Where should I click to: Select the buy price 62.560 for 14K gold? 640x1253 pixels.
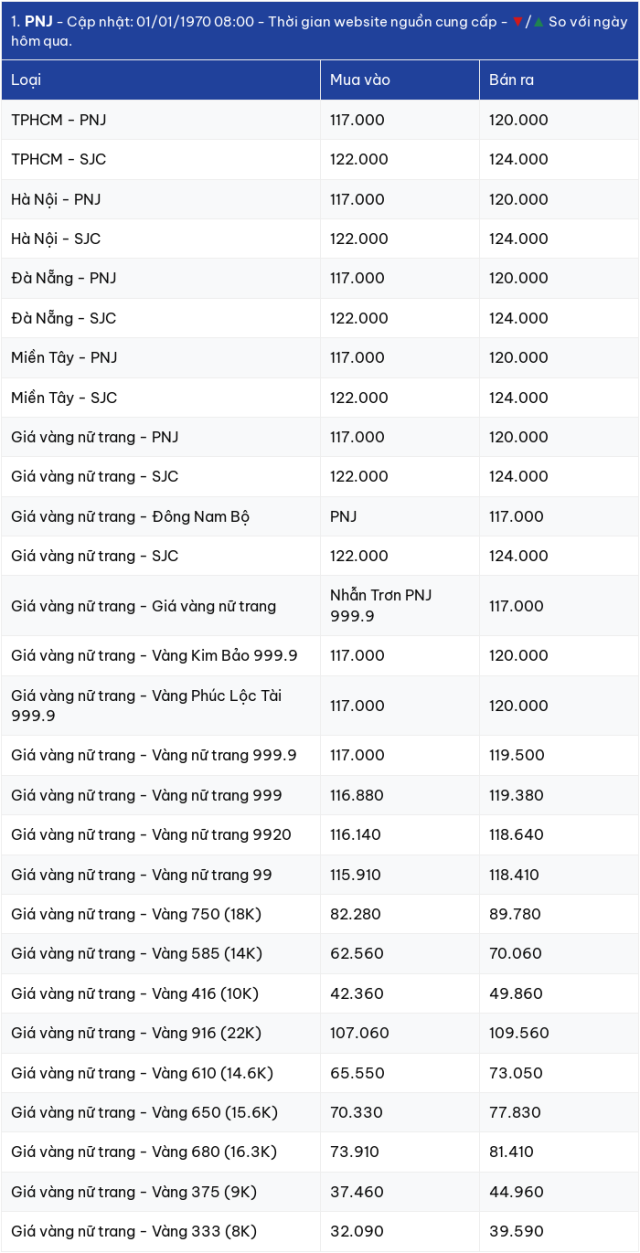[x=357, y=954]
